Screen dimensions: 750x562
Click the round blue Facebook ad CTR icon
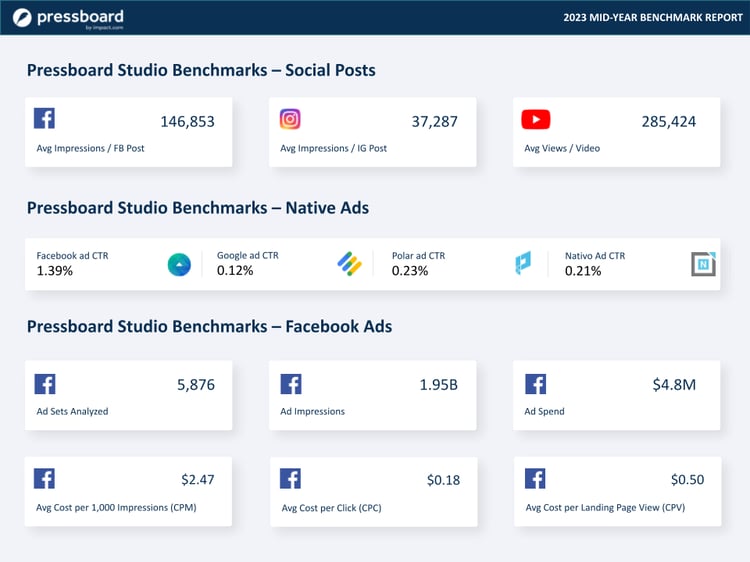click(179, 264)
